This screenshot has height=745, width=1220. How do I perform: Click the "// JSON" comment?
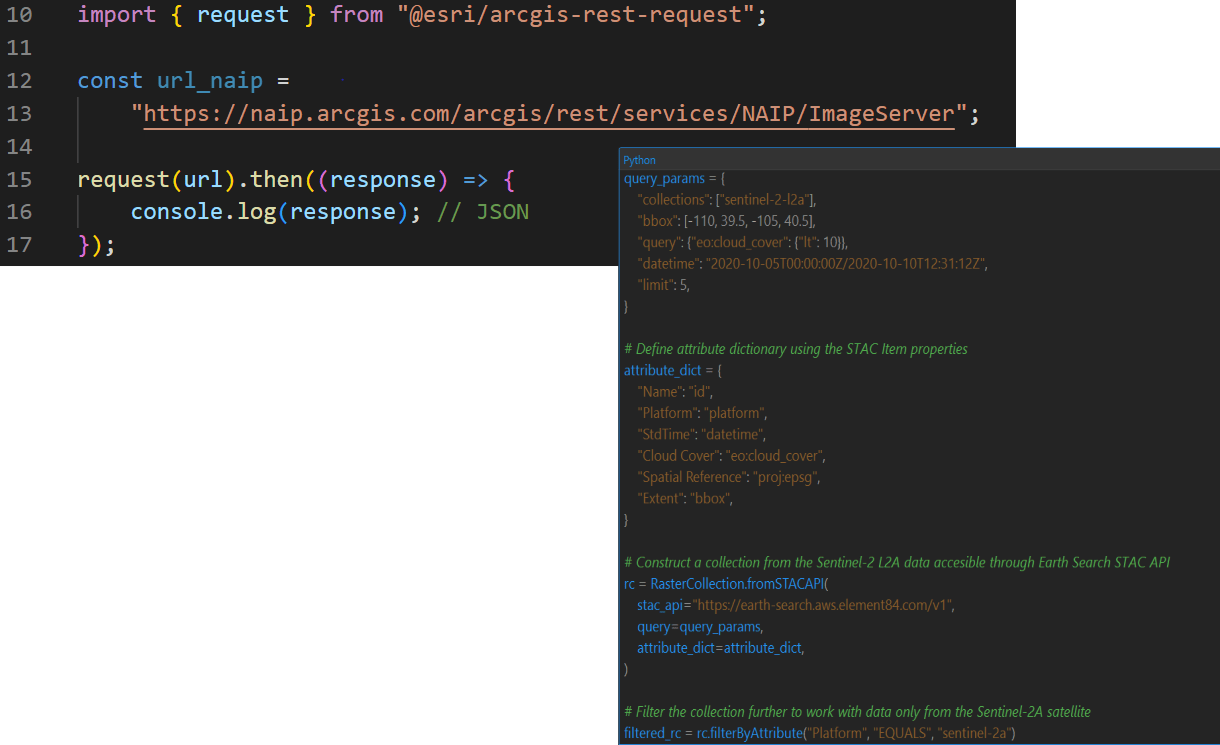click(x=483, y=212)
